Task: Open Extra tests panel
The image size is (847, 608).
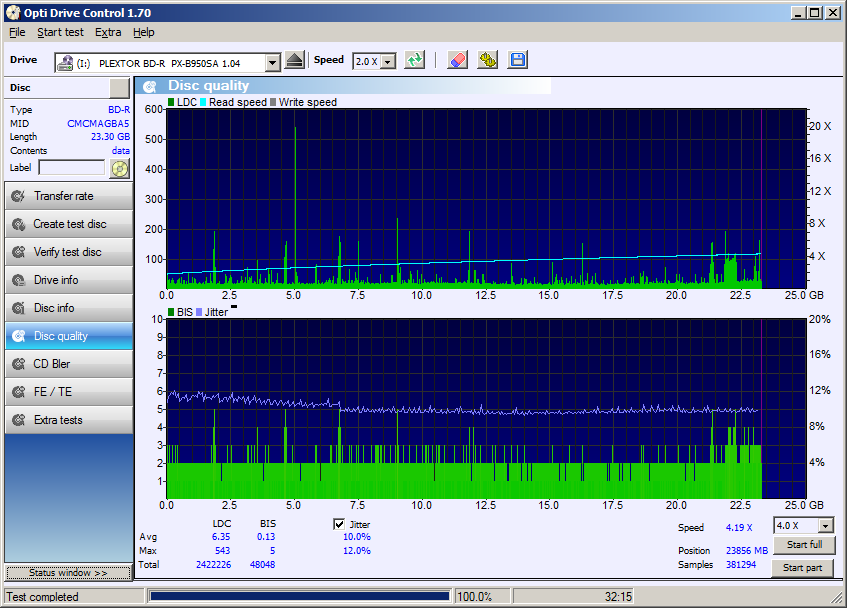Action: tap(69, 420)
